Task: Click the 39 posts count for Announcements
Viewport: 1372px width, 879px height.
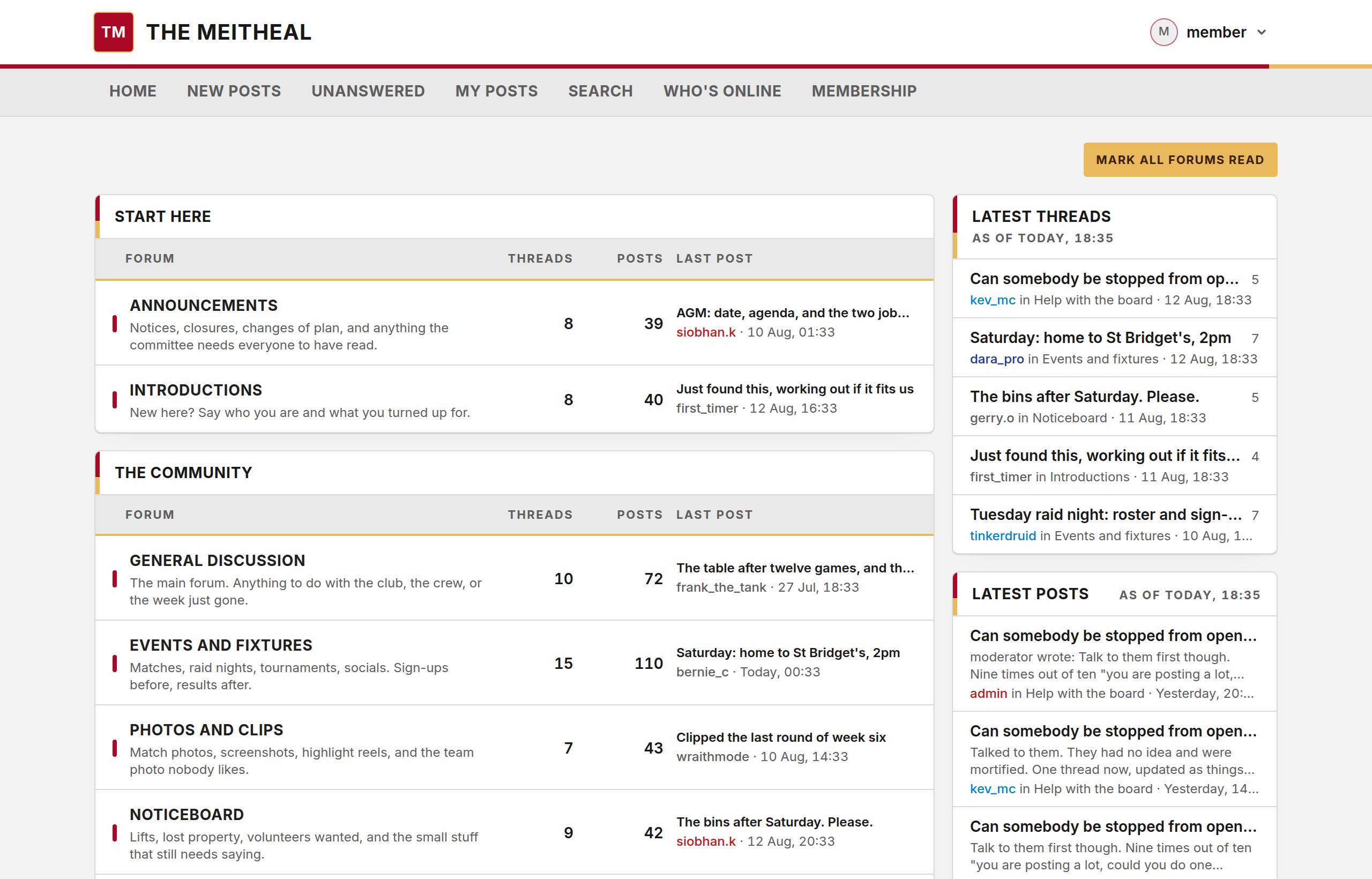Action: [653, 324]
